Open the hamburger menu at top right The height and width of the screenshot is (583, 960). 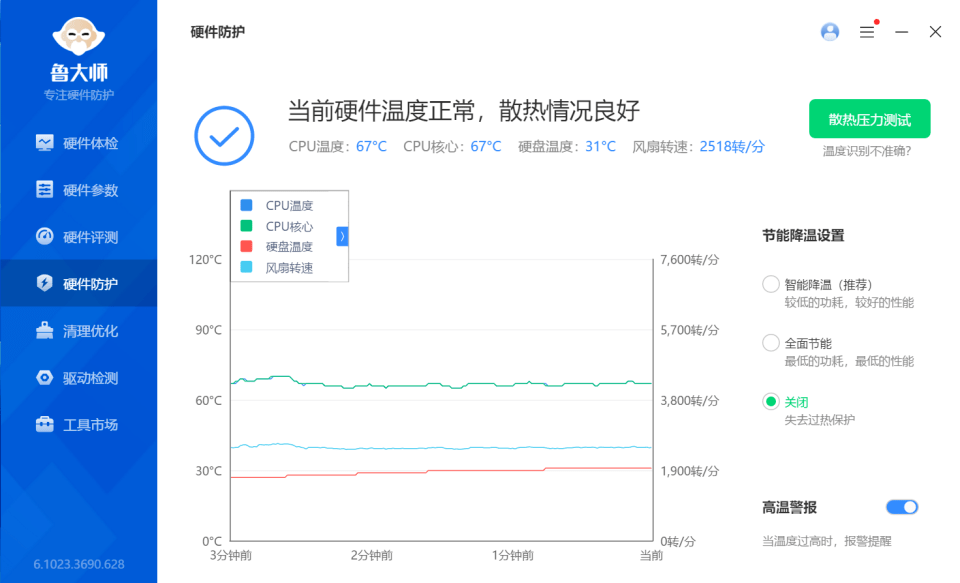tap(866, 31)
